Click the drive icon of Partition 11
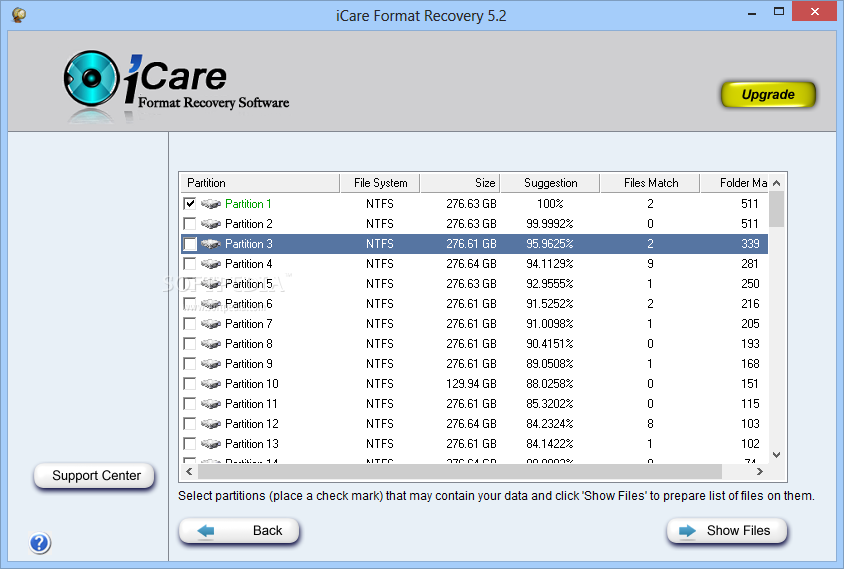 pos(211,404)
